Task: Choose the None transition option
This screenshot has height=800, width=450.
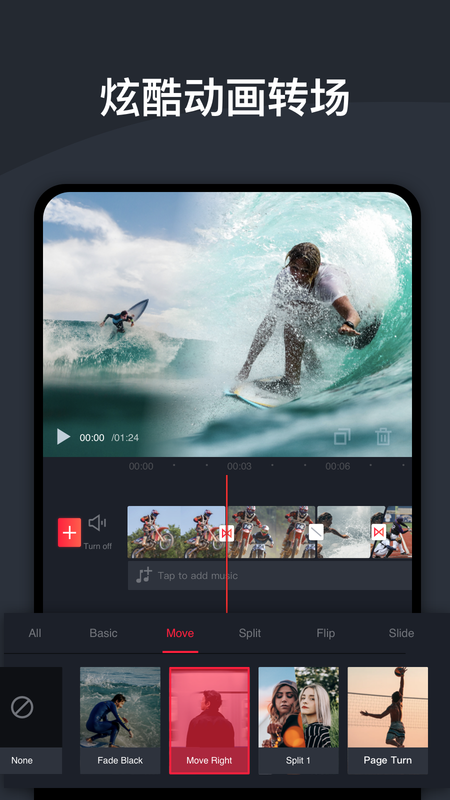Action: (x=30, y=720)
